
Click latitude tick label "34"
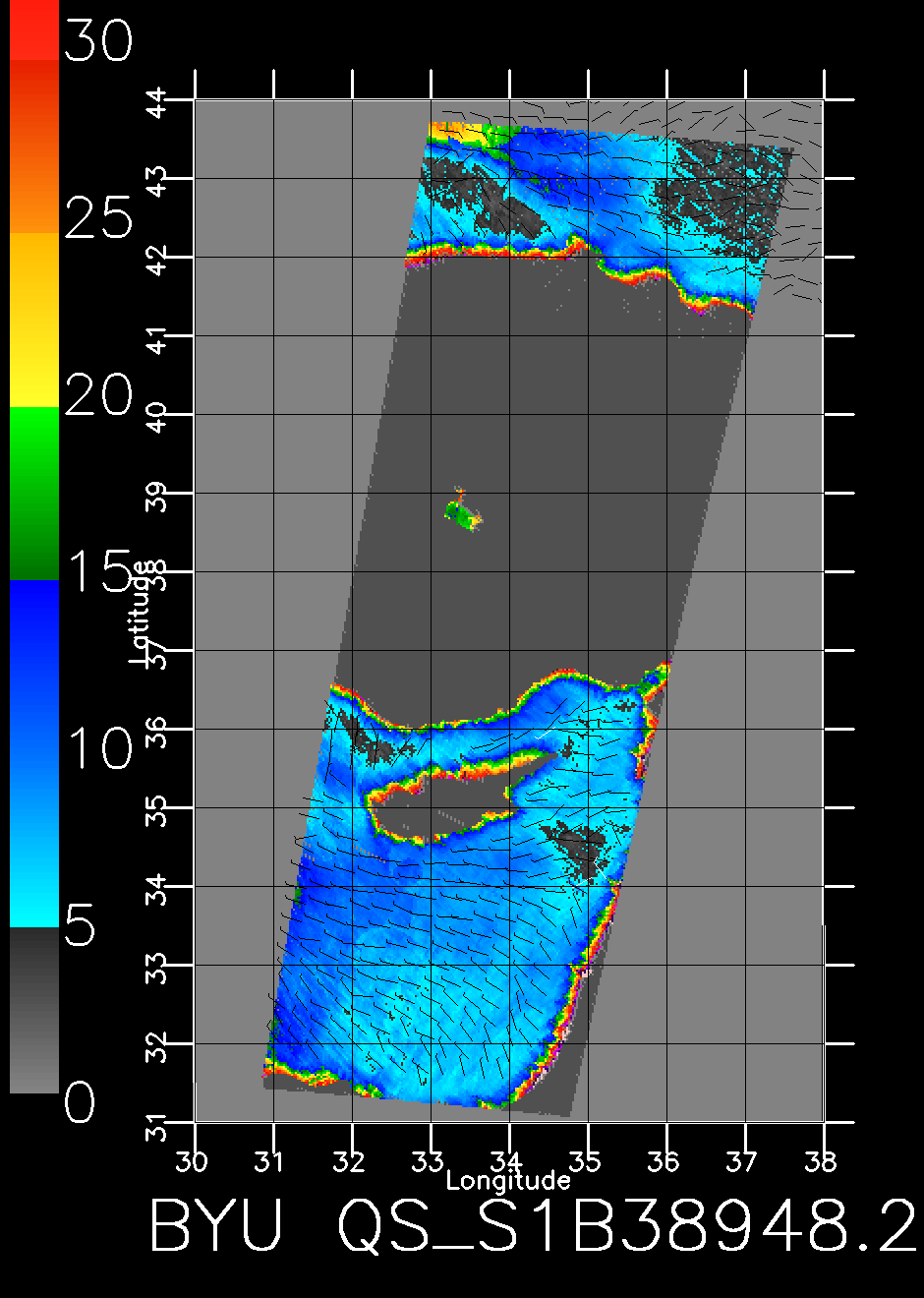[158, 888]
